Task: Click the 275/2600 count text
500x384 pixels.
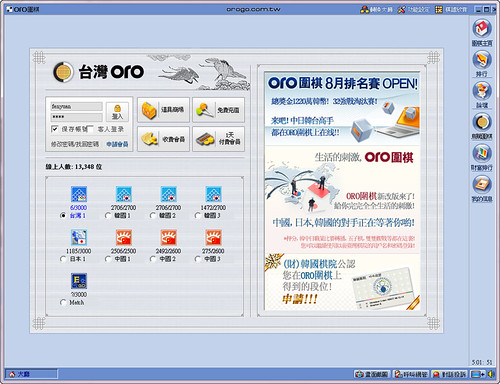Action: tap(213, 251)
